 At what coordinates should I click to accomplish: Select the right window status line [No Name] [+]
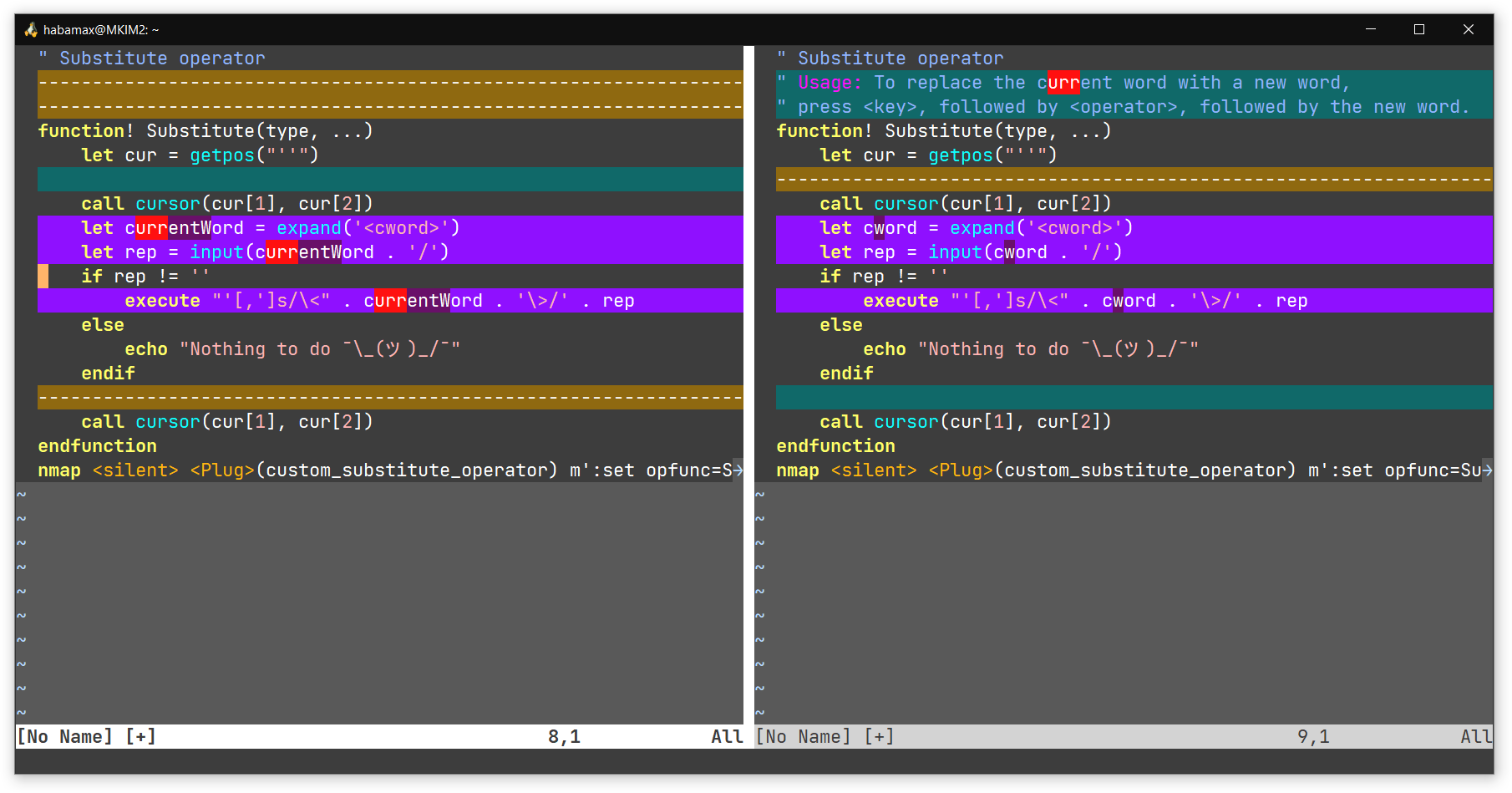click(824, 736)
